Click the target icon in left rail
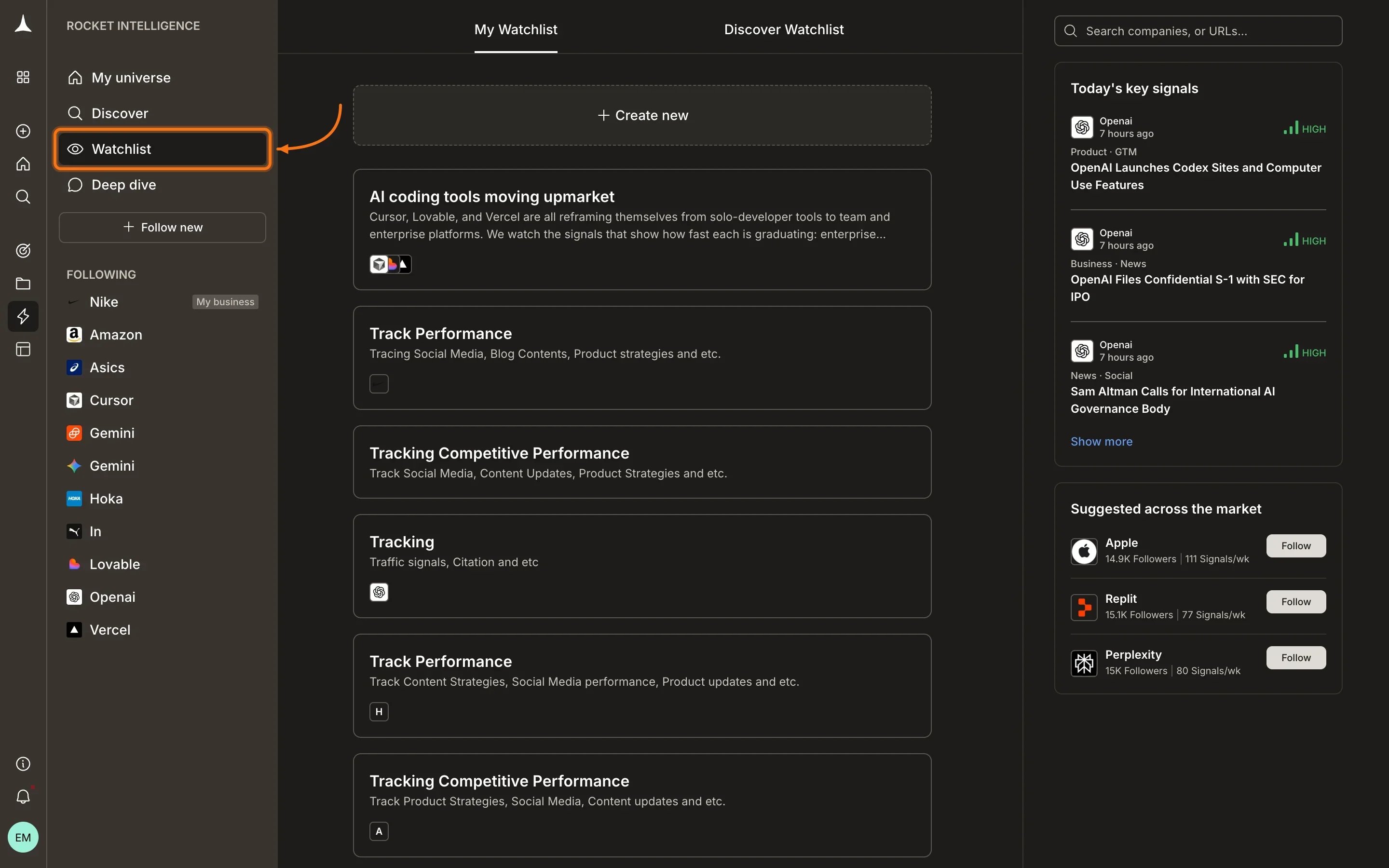Viewport: 1389px width, 868px height. coord(23,250)
